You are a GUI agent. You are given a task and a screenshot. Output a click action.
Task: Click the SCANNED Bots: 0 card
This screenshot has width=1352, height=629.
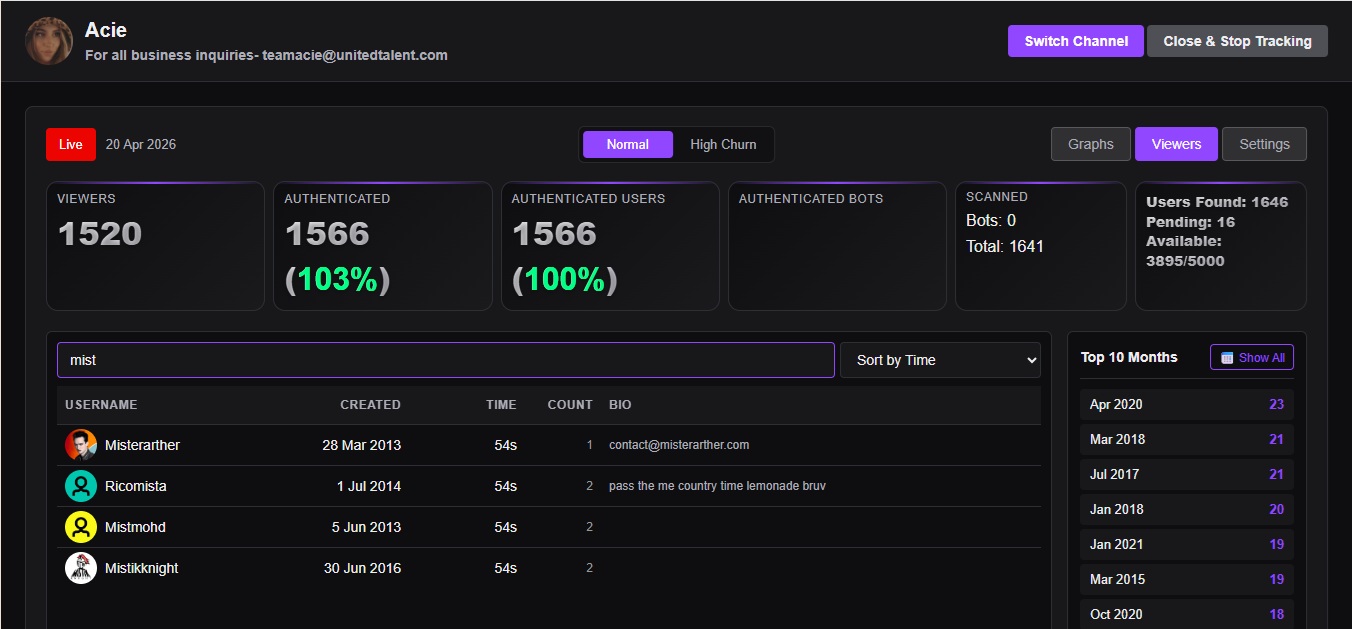1041,246
